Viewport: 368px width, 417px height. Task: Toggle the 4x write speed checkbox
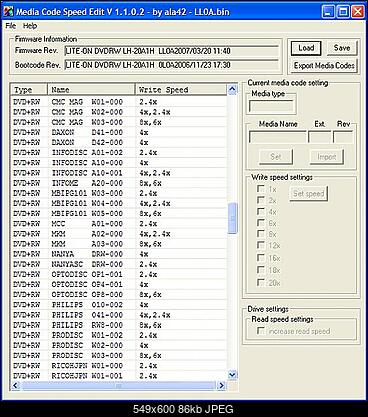click(x=261, y=211)
